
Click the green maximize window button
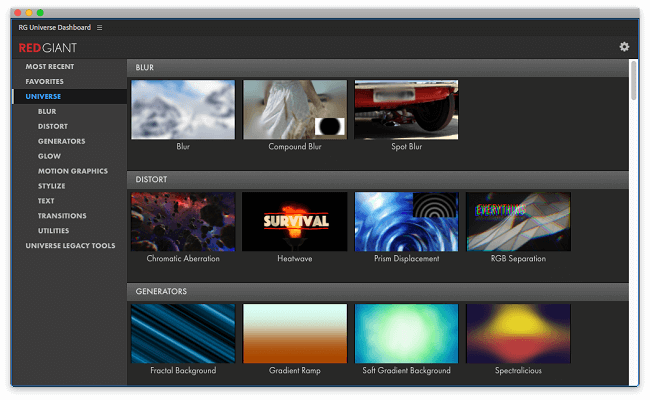(x=40, y=13)
